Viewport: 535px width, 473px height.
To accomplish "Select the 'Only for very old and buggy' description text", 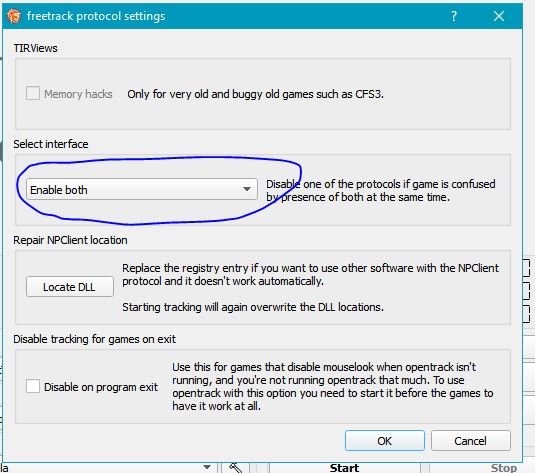I will (x=255, y=94).
